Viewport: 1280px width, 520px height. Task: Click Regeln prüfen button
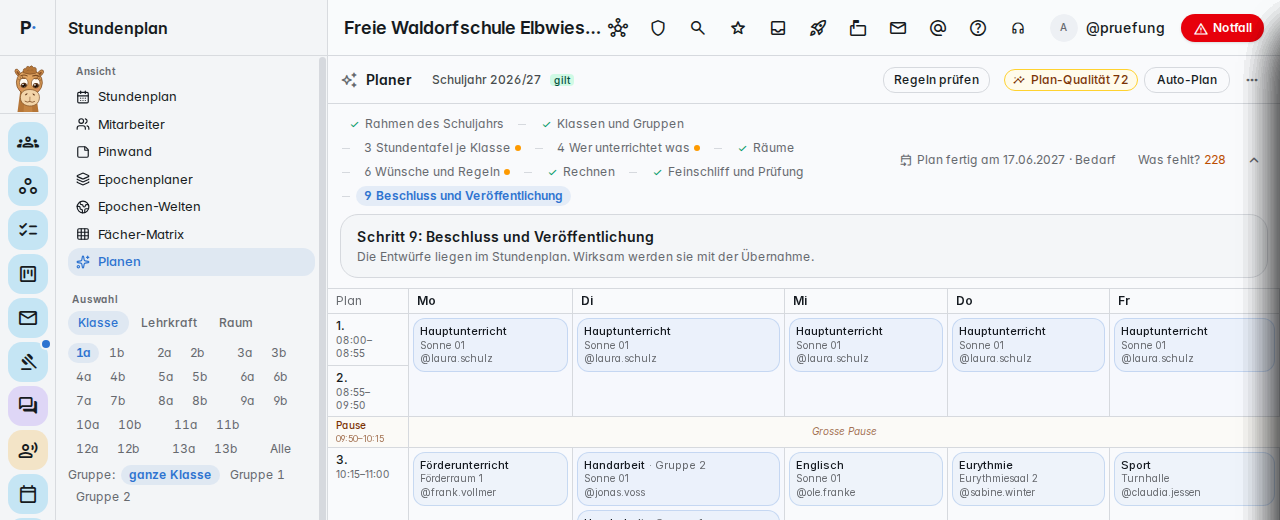point(936,80)
